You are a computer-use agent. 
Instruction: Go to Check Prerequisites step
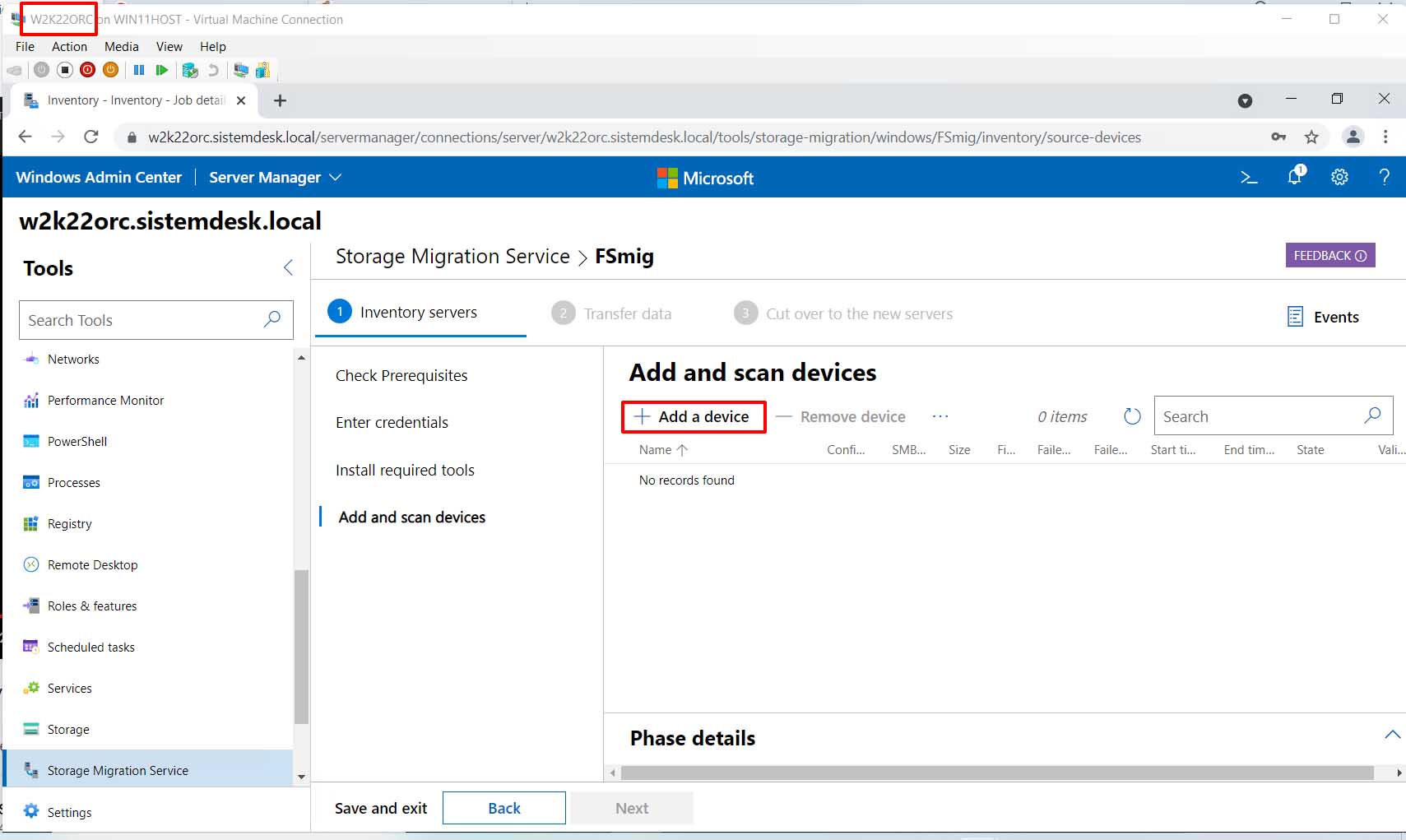point(401,375)
